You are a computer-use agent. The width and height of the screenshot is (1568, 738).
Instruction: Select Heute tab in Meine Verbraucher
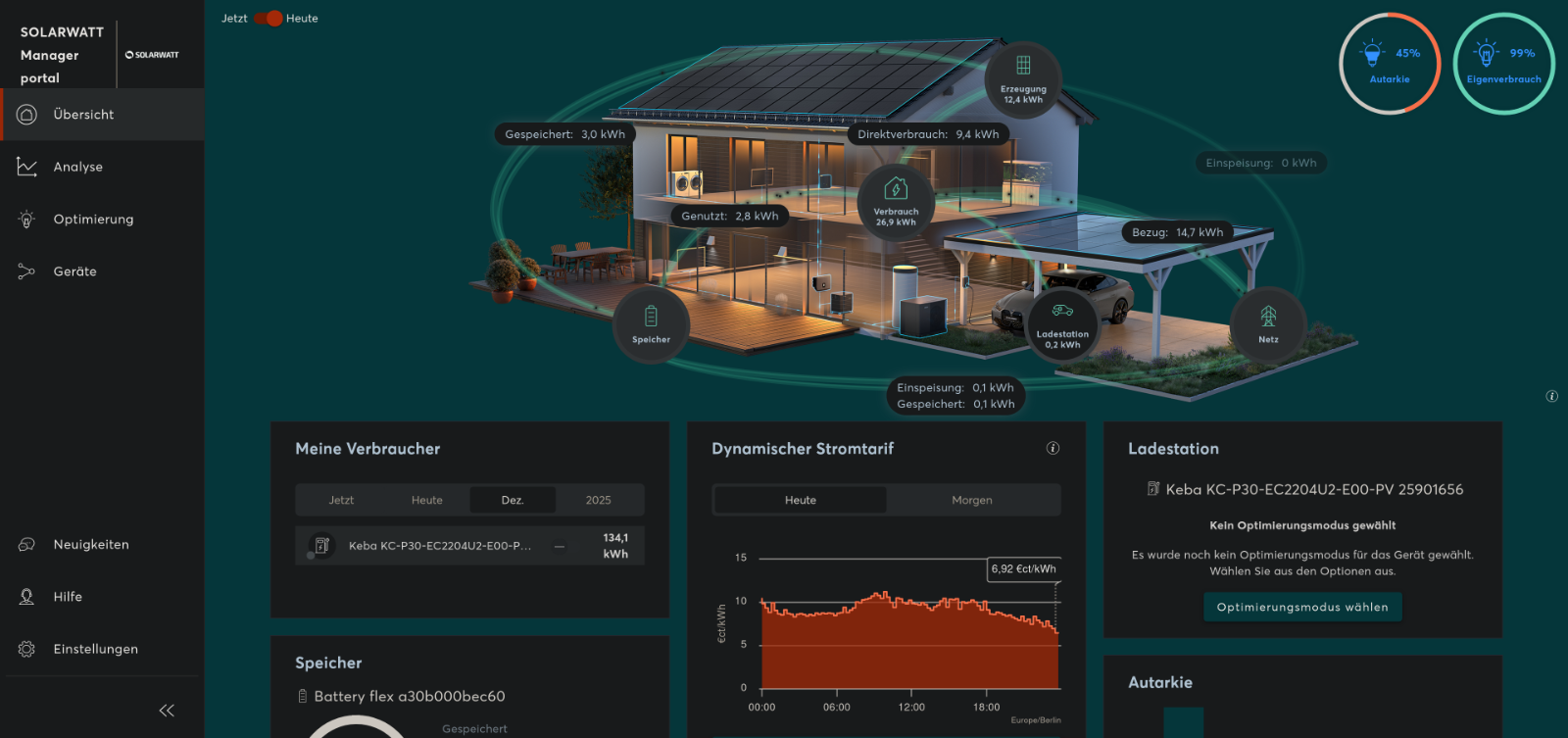pyautogui.click(x=427, y=500)
